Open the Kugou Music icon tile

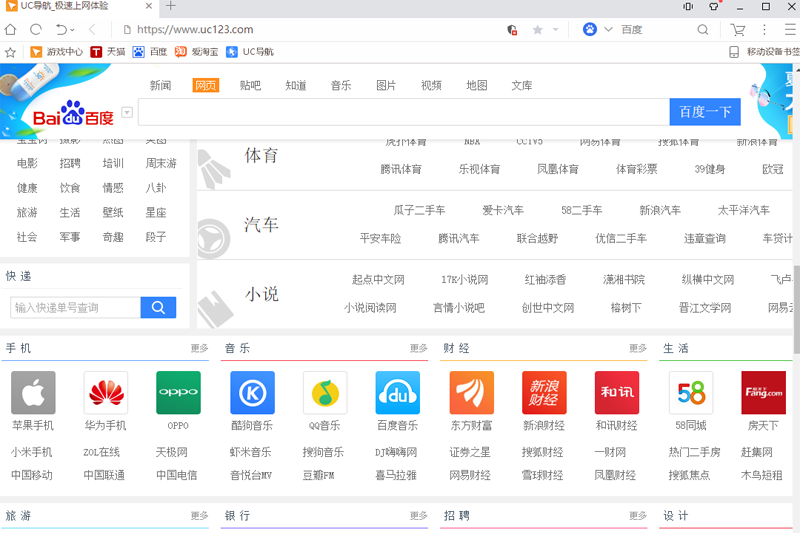coord(252,393)
